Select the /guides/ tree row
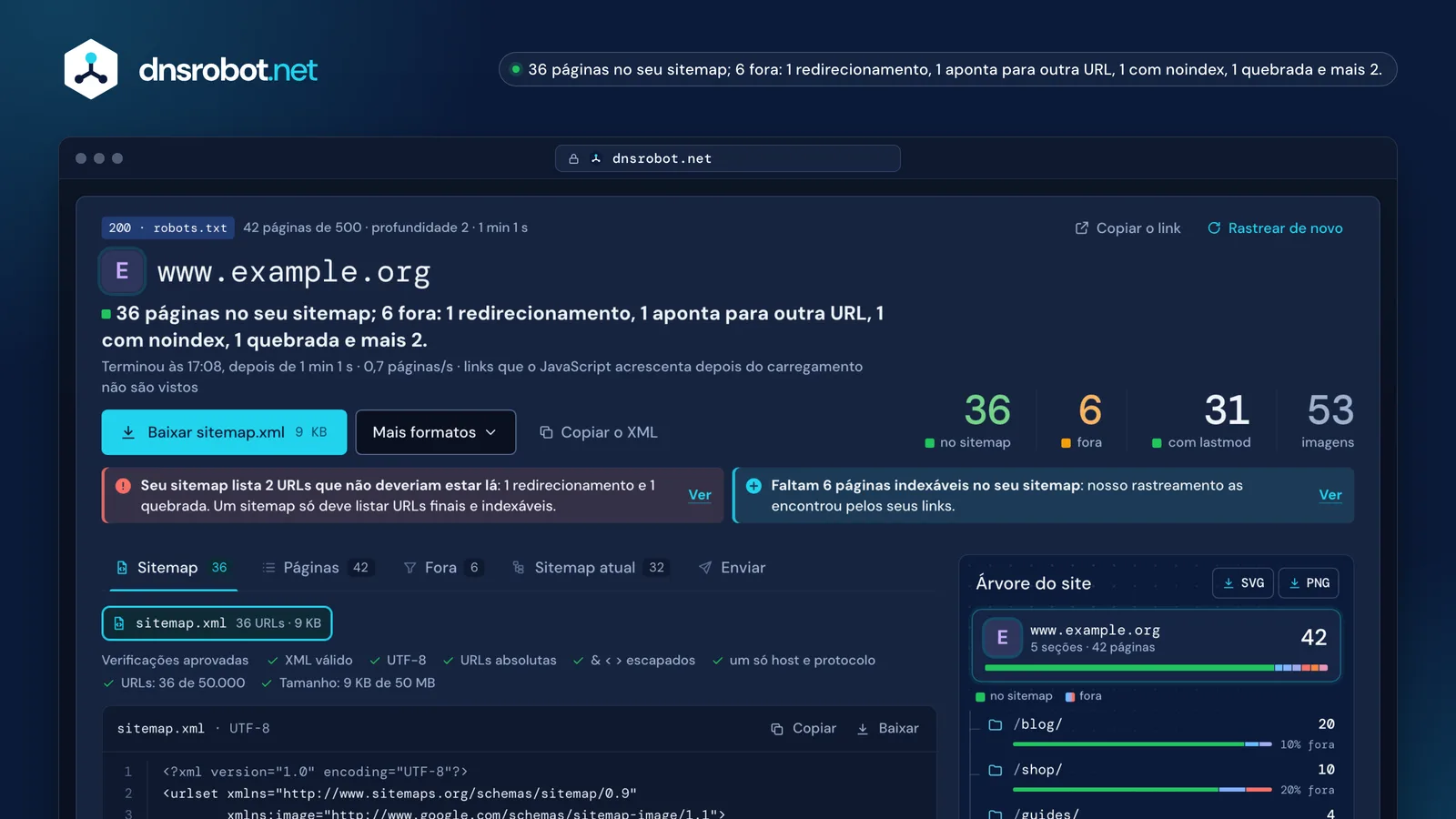 click(1161, 813)
